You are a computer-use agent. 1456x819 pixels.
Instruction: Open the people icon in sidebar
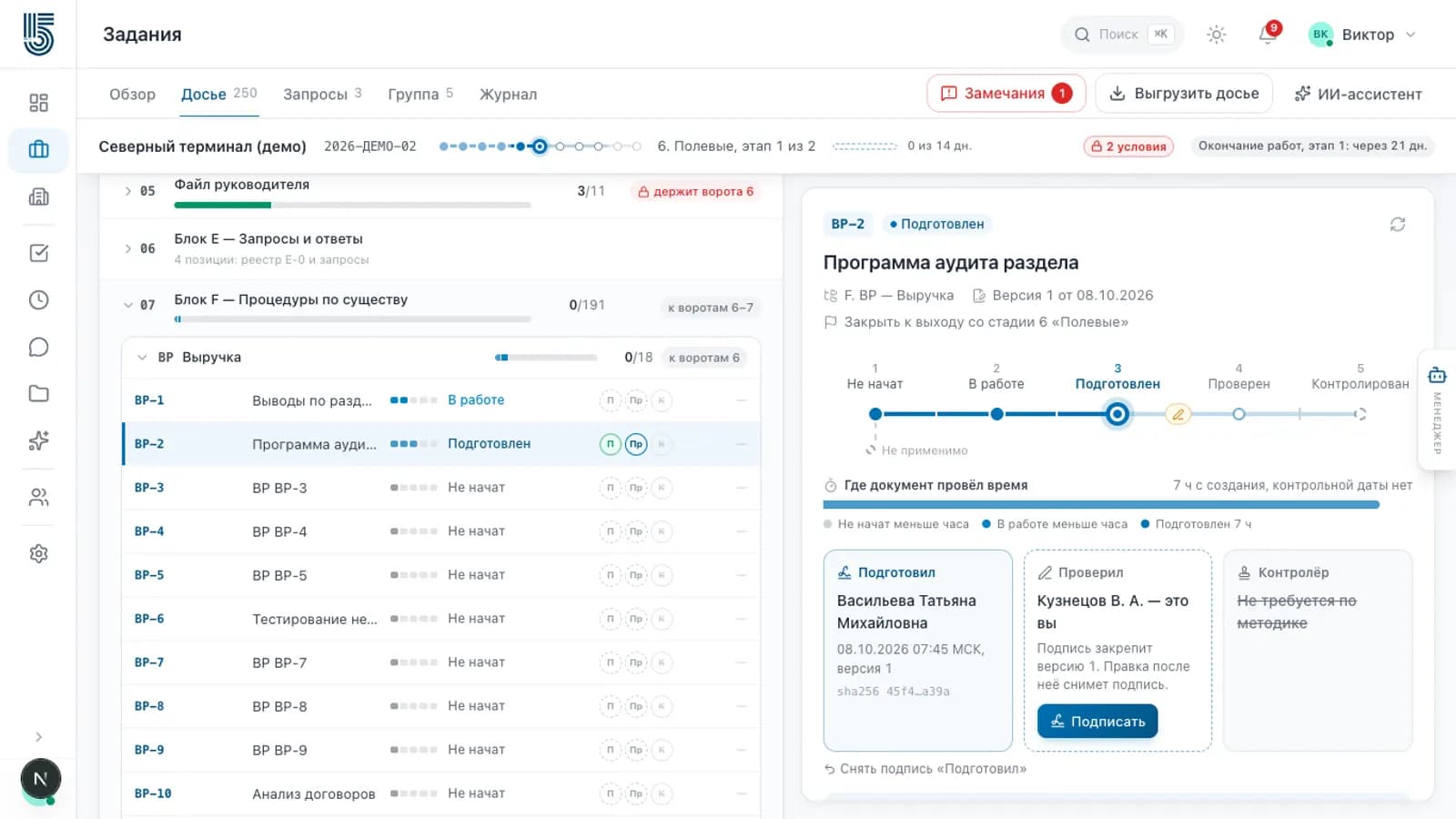coord(38,498)
